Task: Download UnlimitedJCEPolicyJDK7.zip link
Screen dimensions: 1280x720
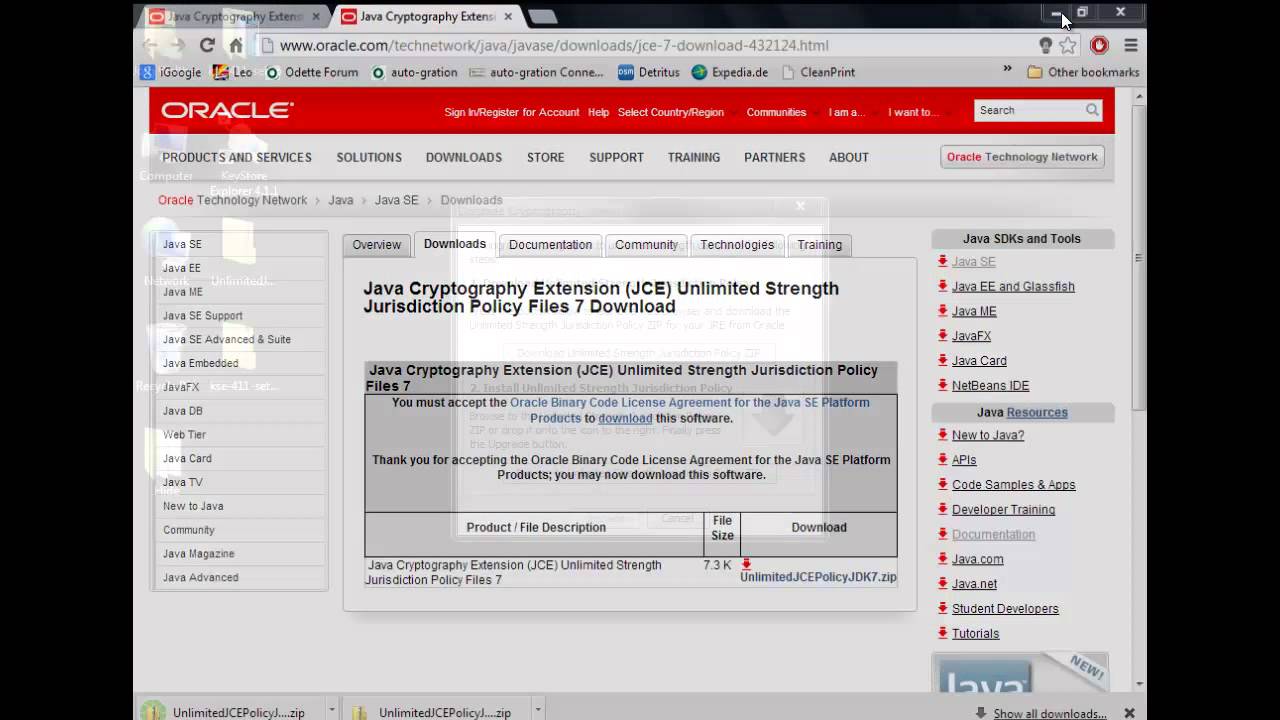Action: click(818, 577)
